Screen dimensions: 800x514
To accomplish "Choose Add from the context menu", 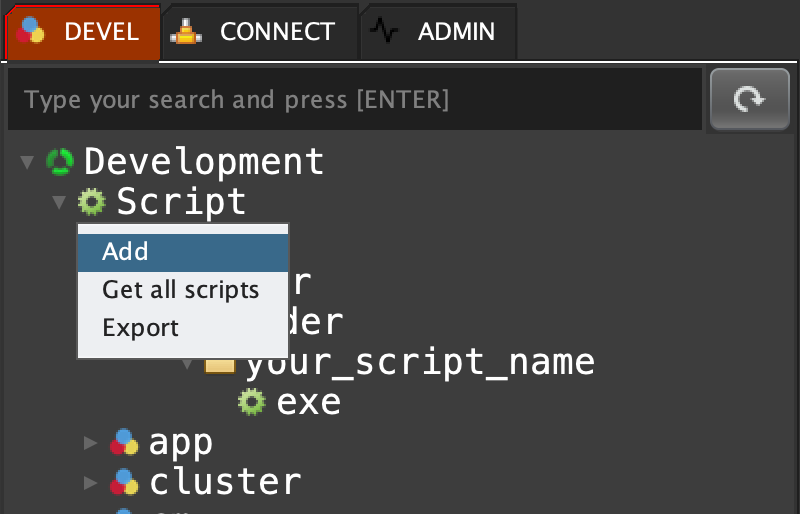I will (125, 252).
